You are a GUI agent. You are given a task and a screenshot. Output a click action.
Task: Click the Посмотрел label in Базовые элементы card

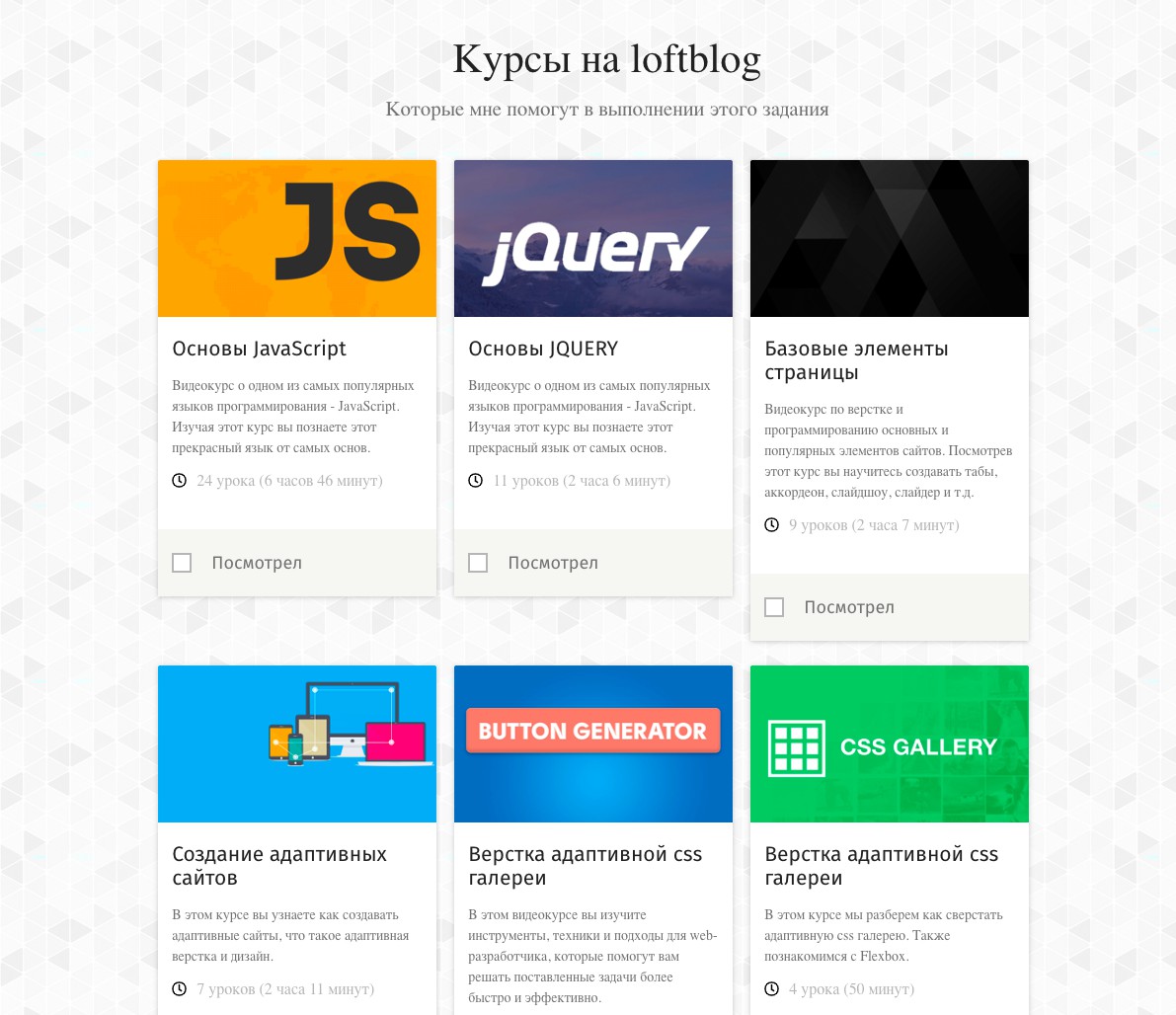[849, 607]
